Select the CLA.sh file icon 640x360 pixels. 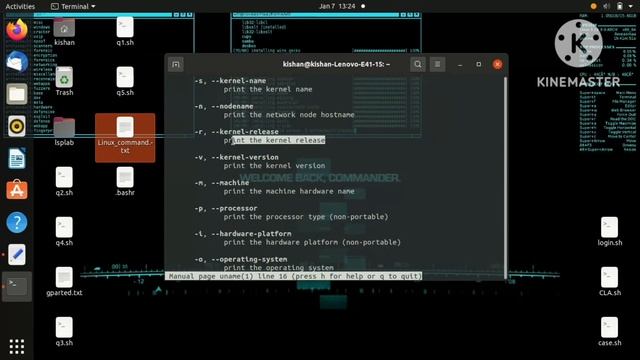[609, 282]
